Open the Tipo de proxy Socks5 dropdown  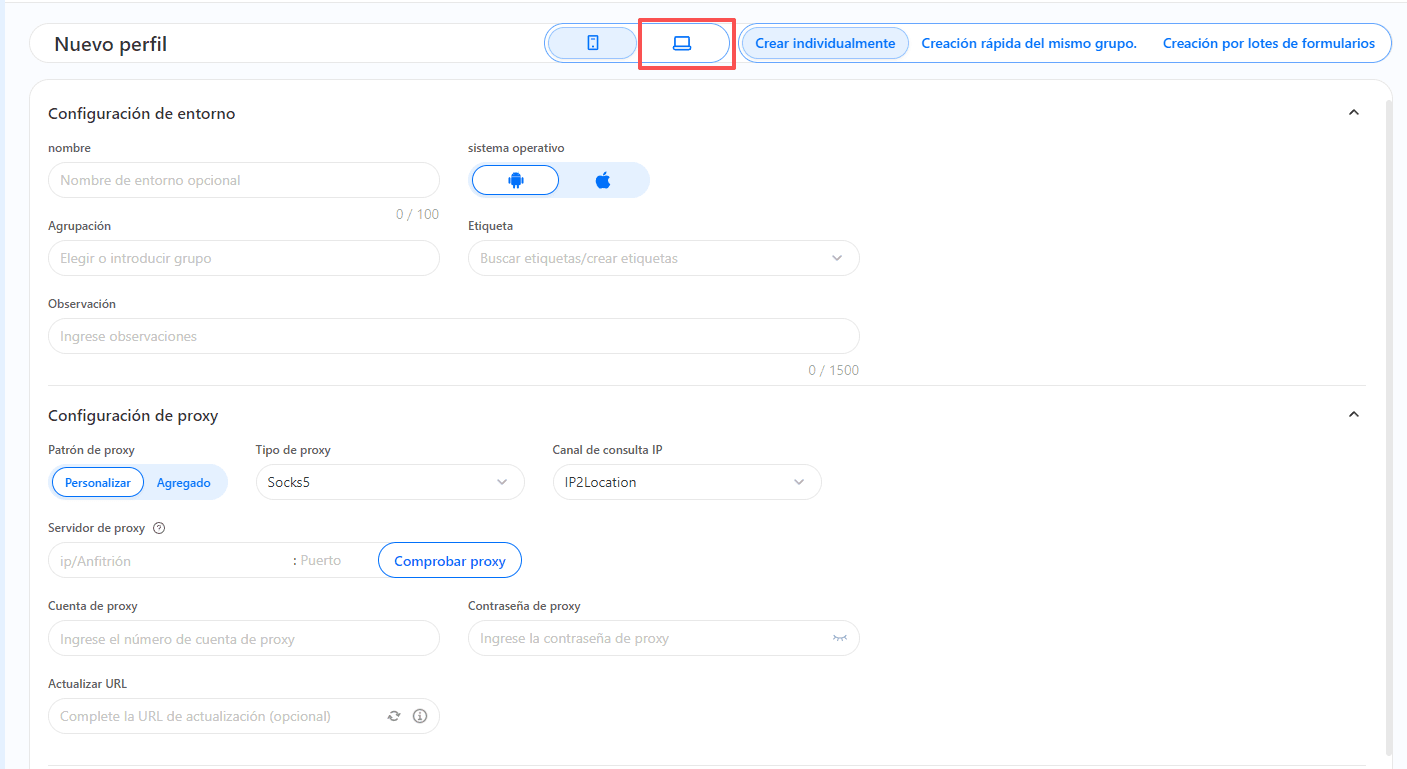click(x=390, y=482)
